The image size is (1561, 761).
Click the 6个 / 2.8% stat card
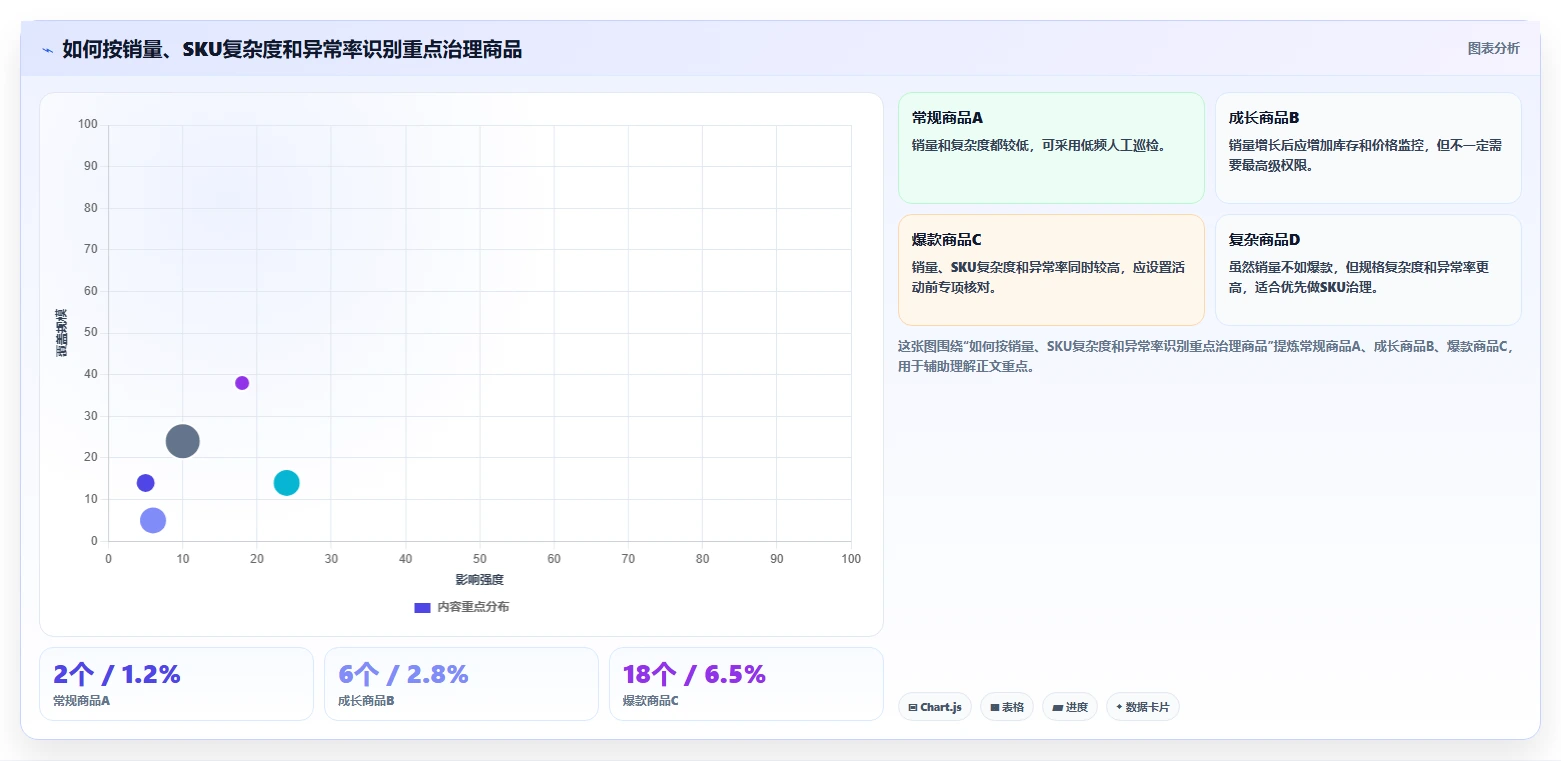(x=461, y=684)
